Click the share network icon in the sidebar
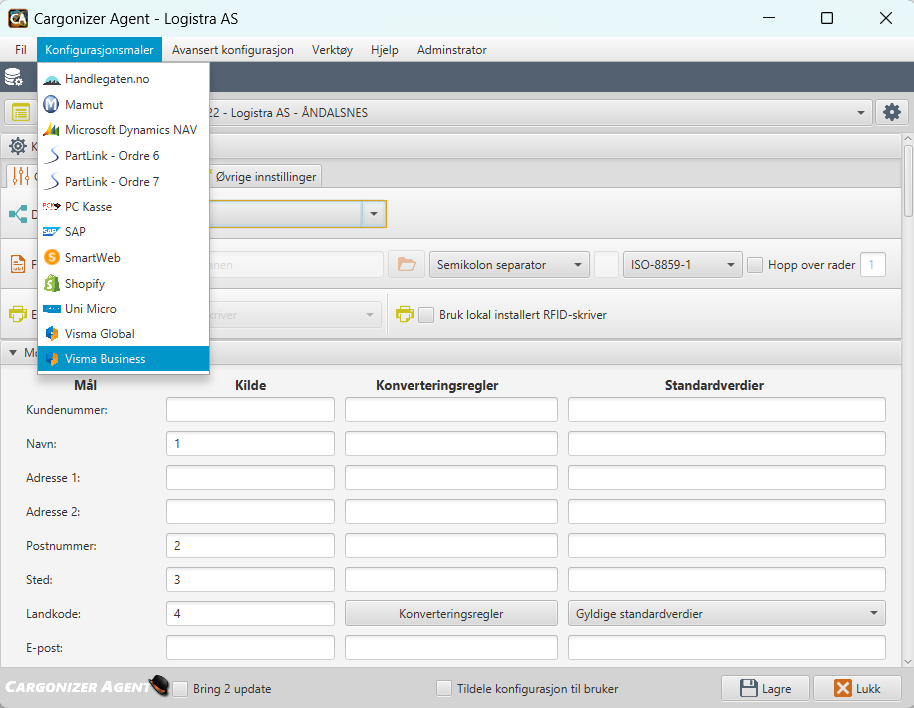 pyautogui.click(x=18, y=215)
